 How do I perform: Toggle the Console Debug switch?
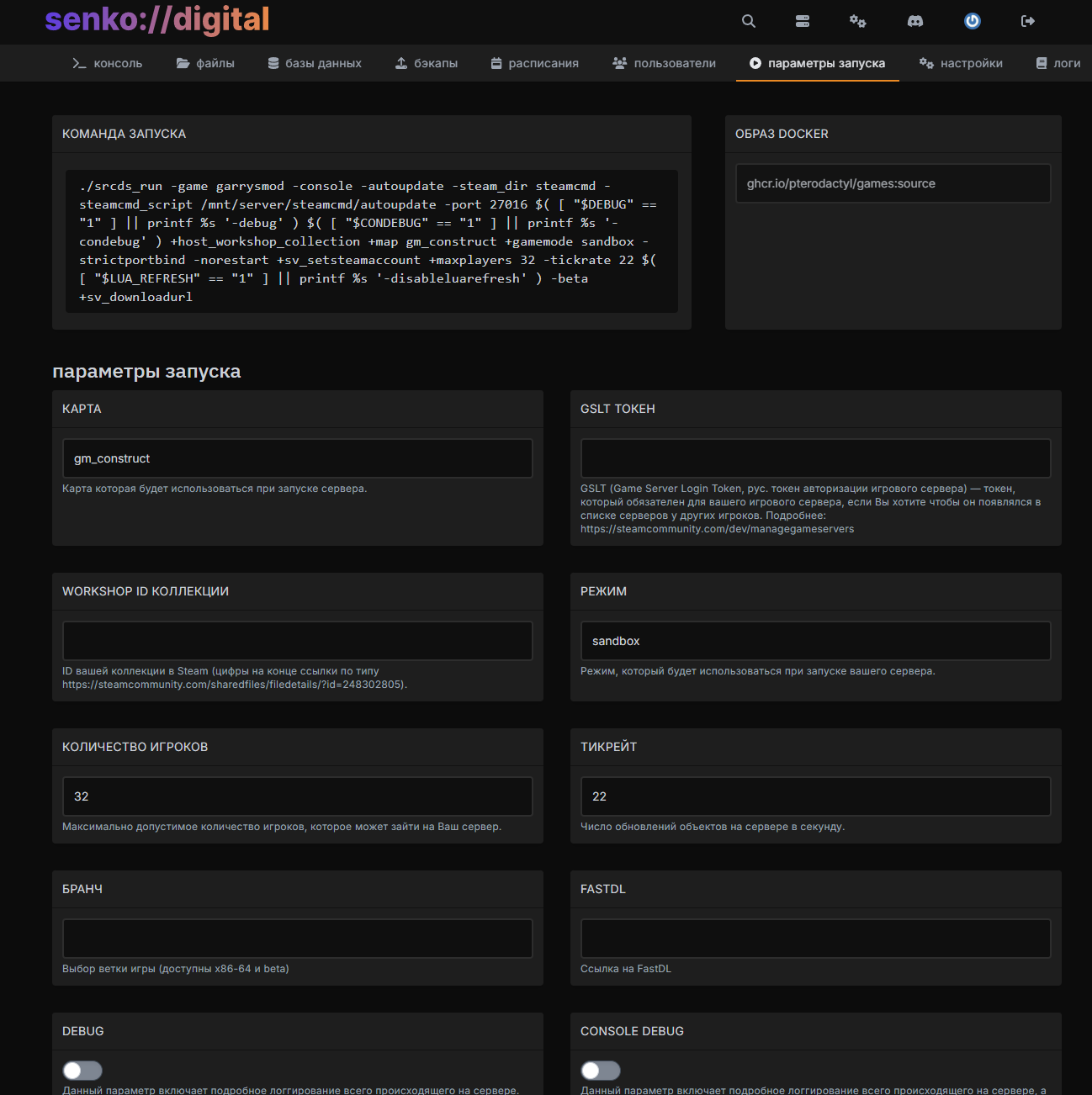pyautogui.click(x=601, y=1070)
